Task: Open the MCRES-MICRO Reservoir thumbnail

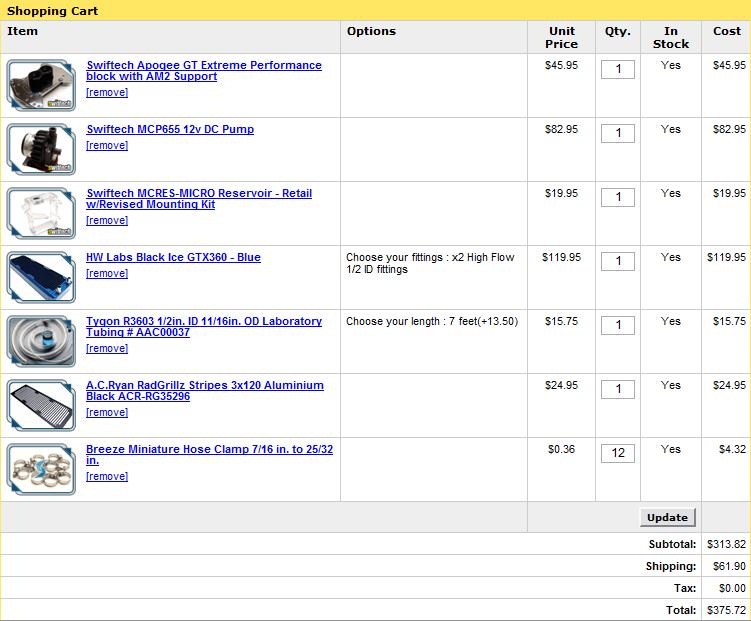Action: (x=41, y=214)
